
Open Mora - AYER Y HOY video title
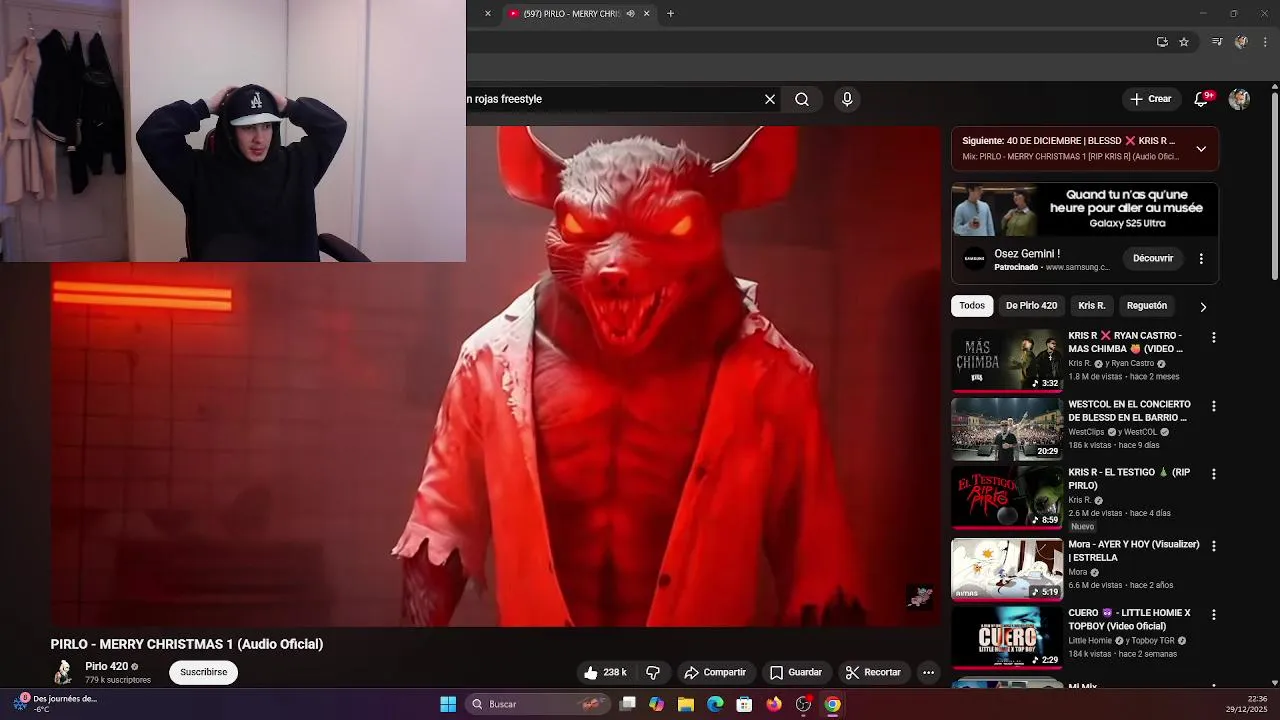pyautogui.click(x=1134, y=551)
